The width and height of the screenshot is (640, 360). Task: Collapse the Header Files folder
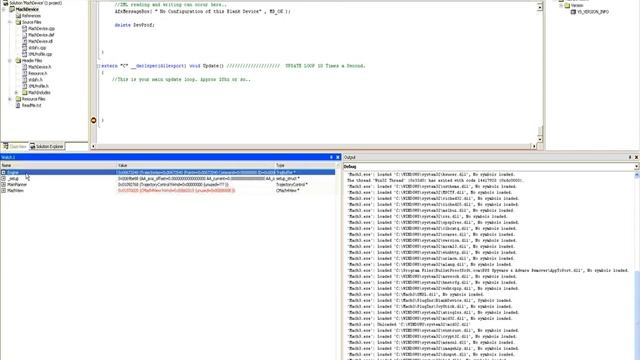10,60
